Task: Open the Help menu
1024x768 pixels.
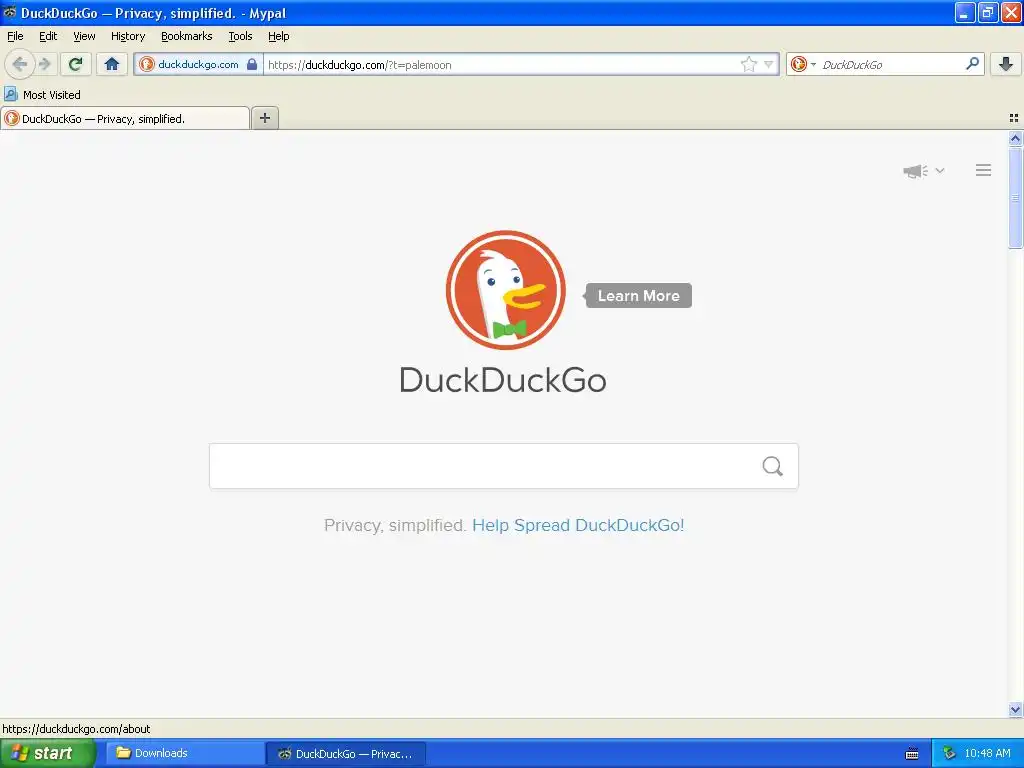Action: (x=278, y=36)
